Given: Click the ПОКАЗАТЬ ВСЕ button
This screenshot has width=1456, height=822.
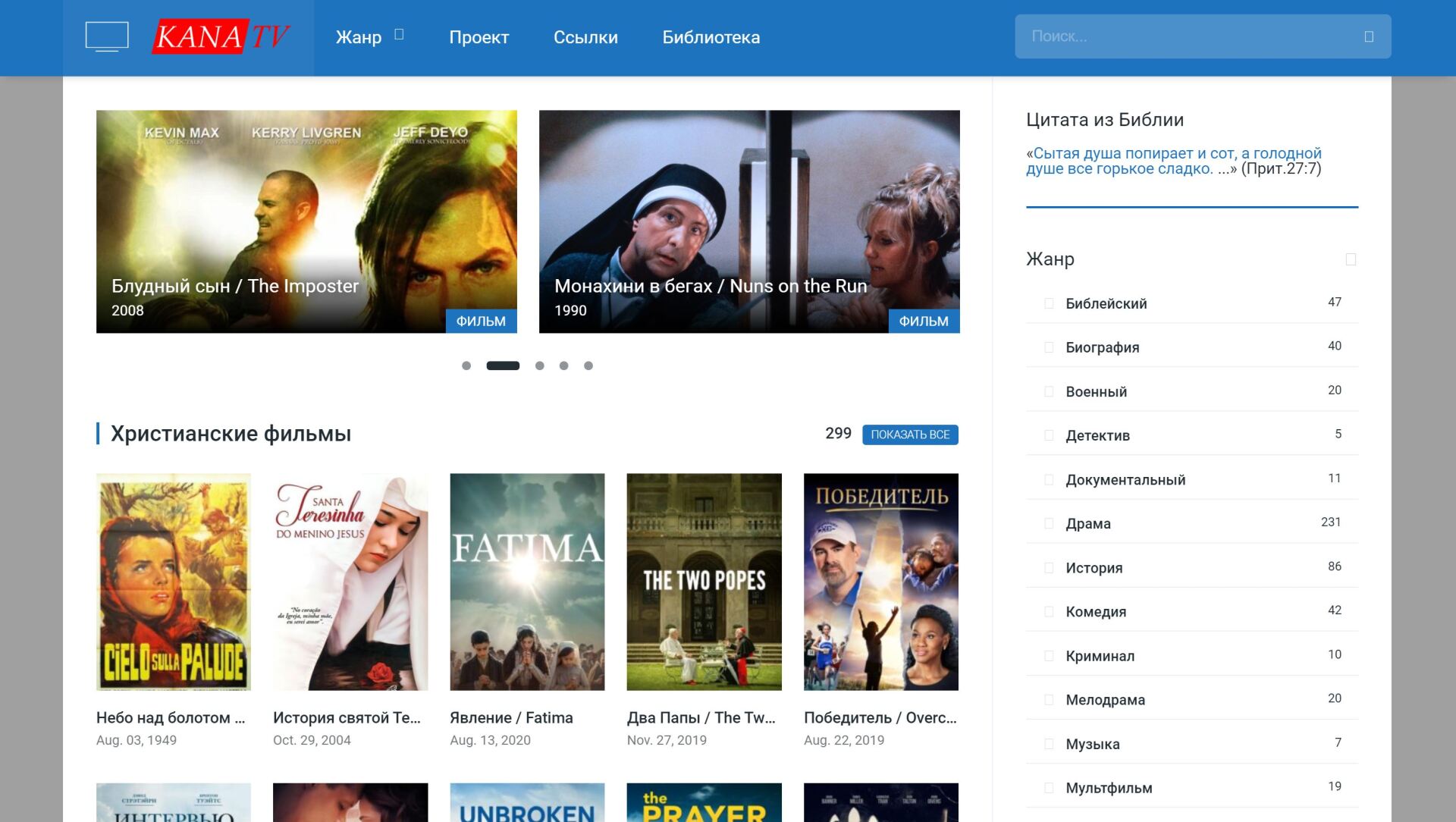Looking at the screenshot, I should pos(910,435).
